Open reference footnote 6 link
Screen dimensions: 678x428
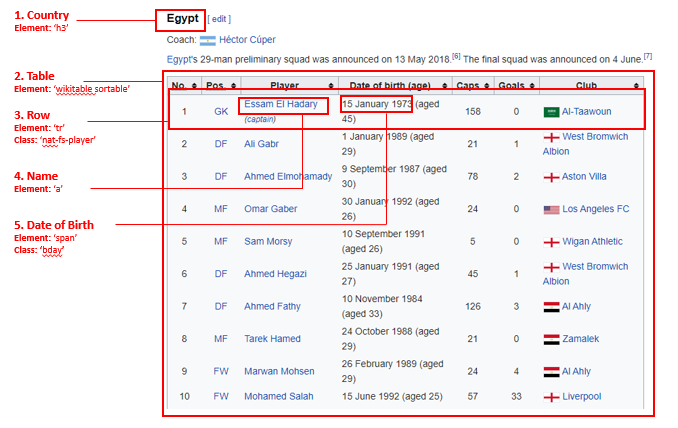click(456, 56)
